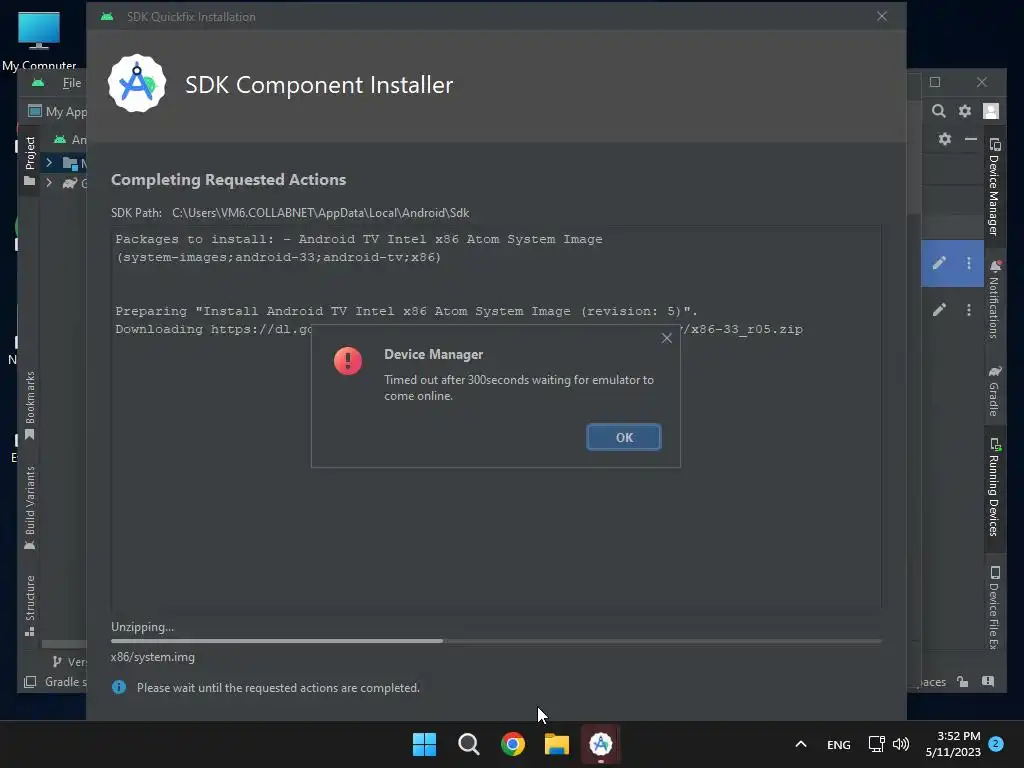Maximize the Android Studio main window
Viewport: 1024px width, 768px height.
[x=935, y=82]
